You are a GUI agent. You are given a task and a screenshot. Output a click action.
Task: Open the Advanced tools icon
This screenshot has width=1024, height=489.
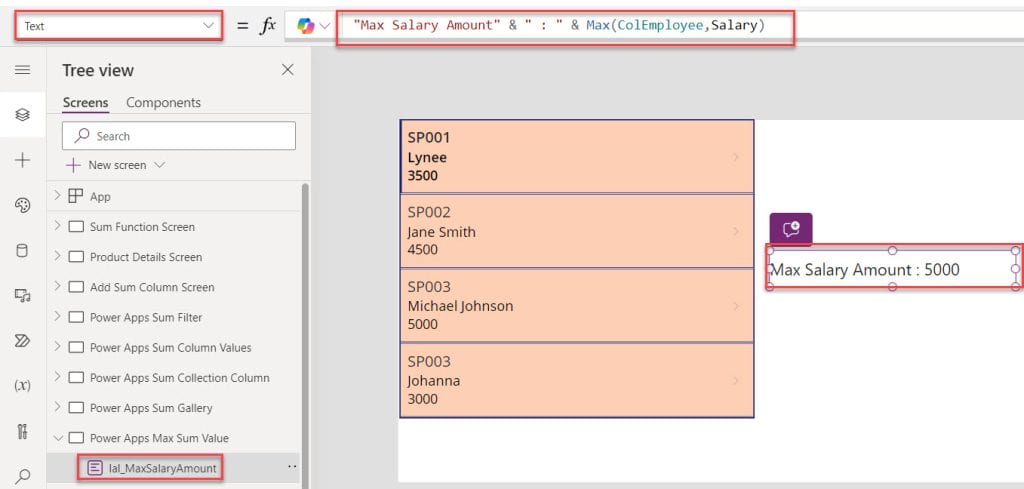coord(22,431)
